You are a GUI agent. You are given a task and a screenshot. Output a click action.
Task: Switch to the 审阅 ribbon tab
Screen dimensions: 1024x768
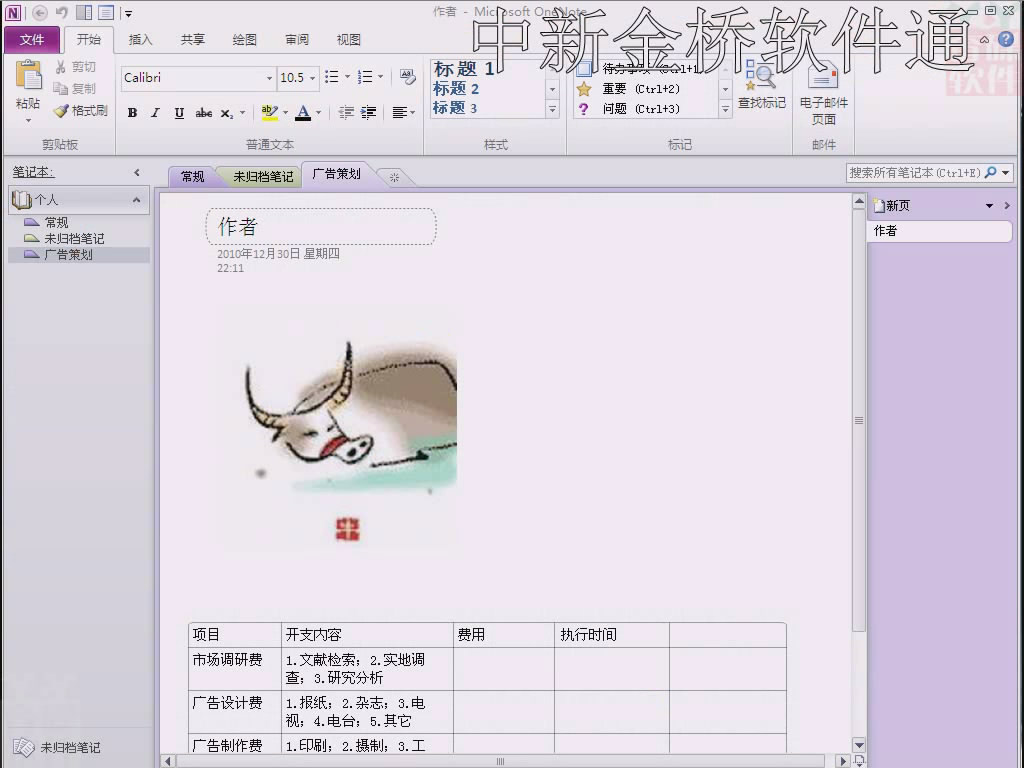click(297, 40)
